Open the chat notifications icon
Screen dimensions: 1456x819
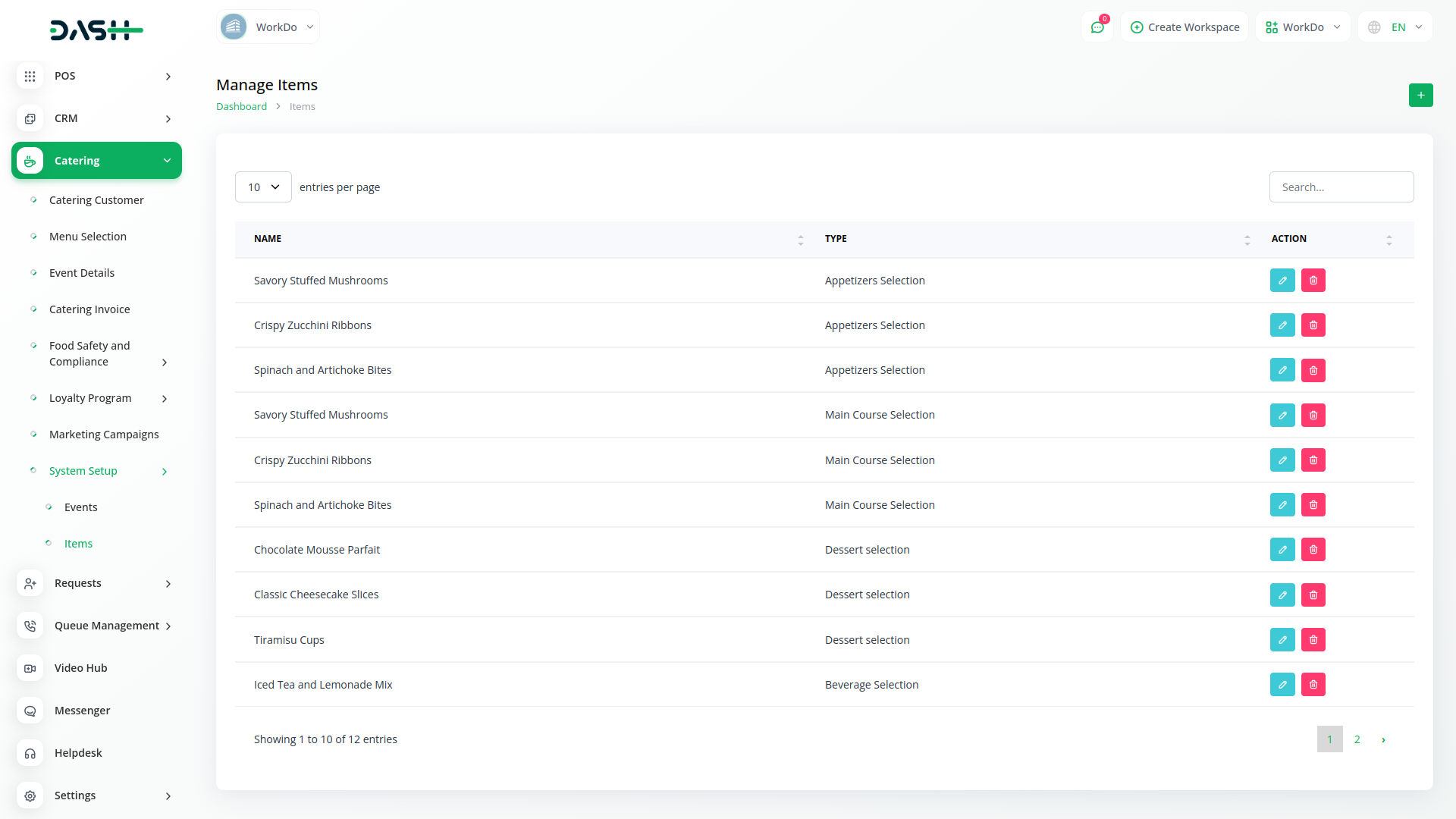1097,27
